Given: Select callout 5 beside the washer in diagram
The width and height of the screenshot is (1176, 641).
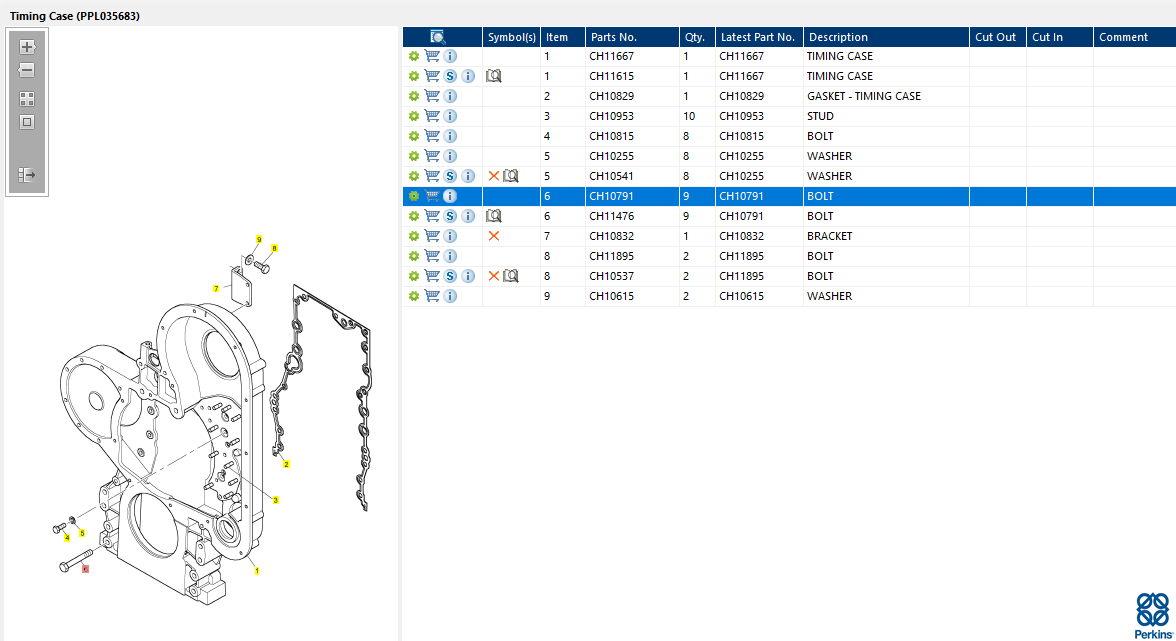Looking at the screenshot, I should coord(82,533).
